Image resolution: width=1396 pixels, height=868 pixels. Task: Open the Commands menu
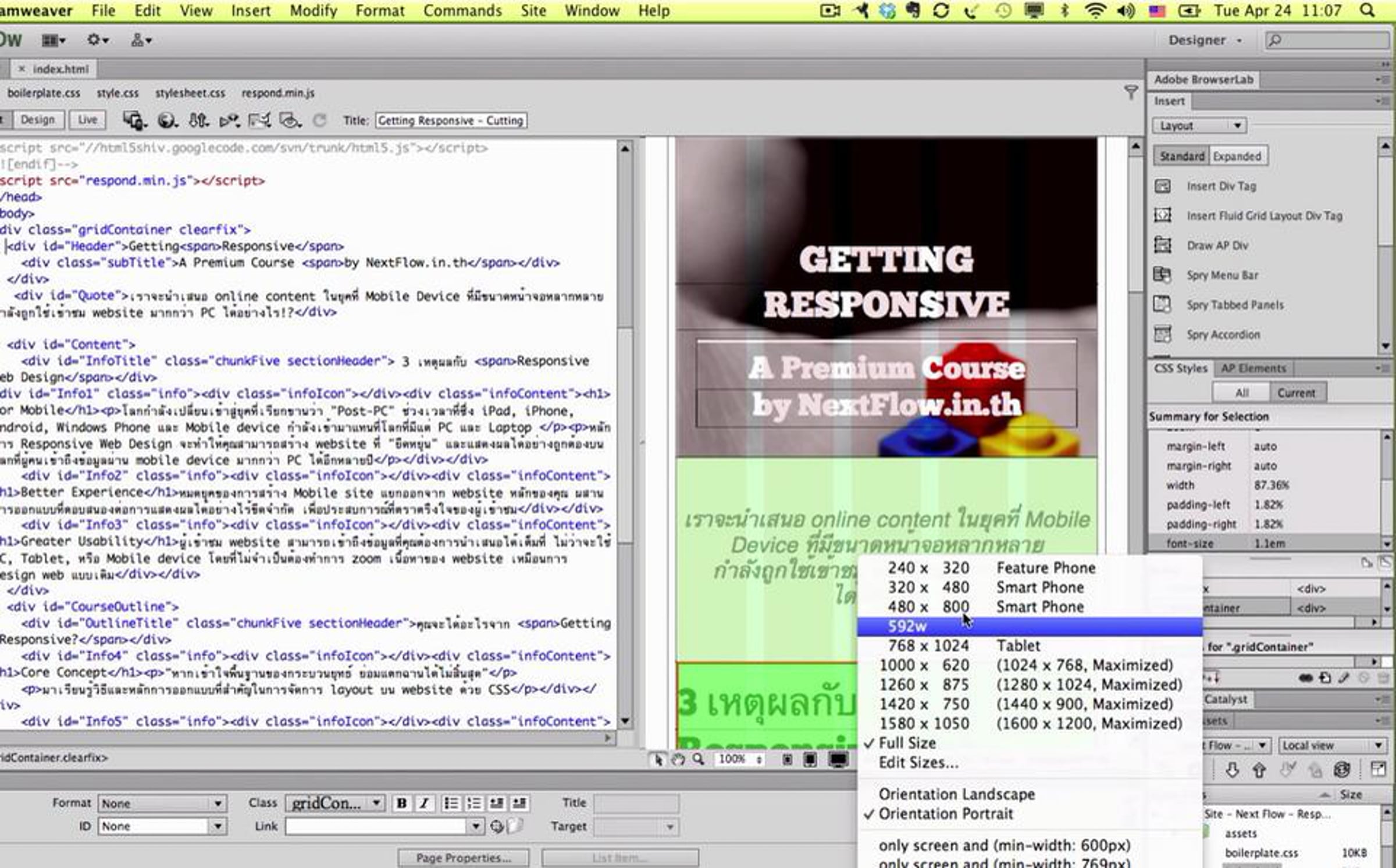tap(462, 10)
